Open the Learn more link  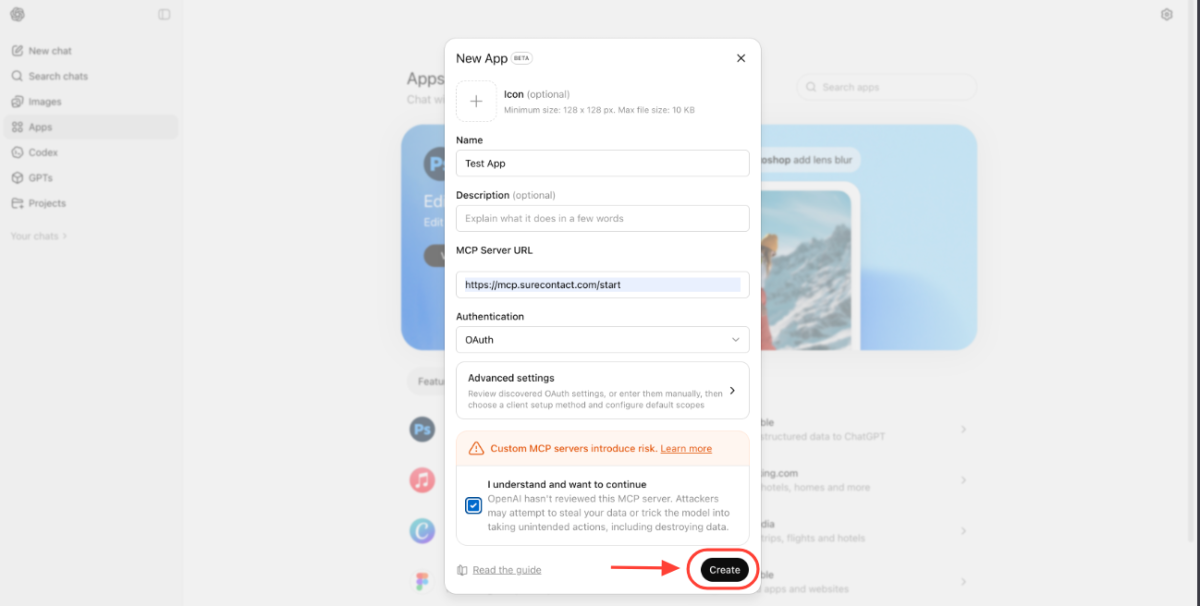686,449
